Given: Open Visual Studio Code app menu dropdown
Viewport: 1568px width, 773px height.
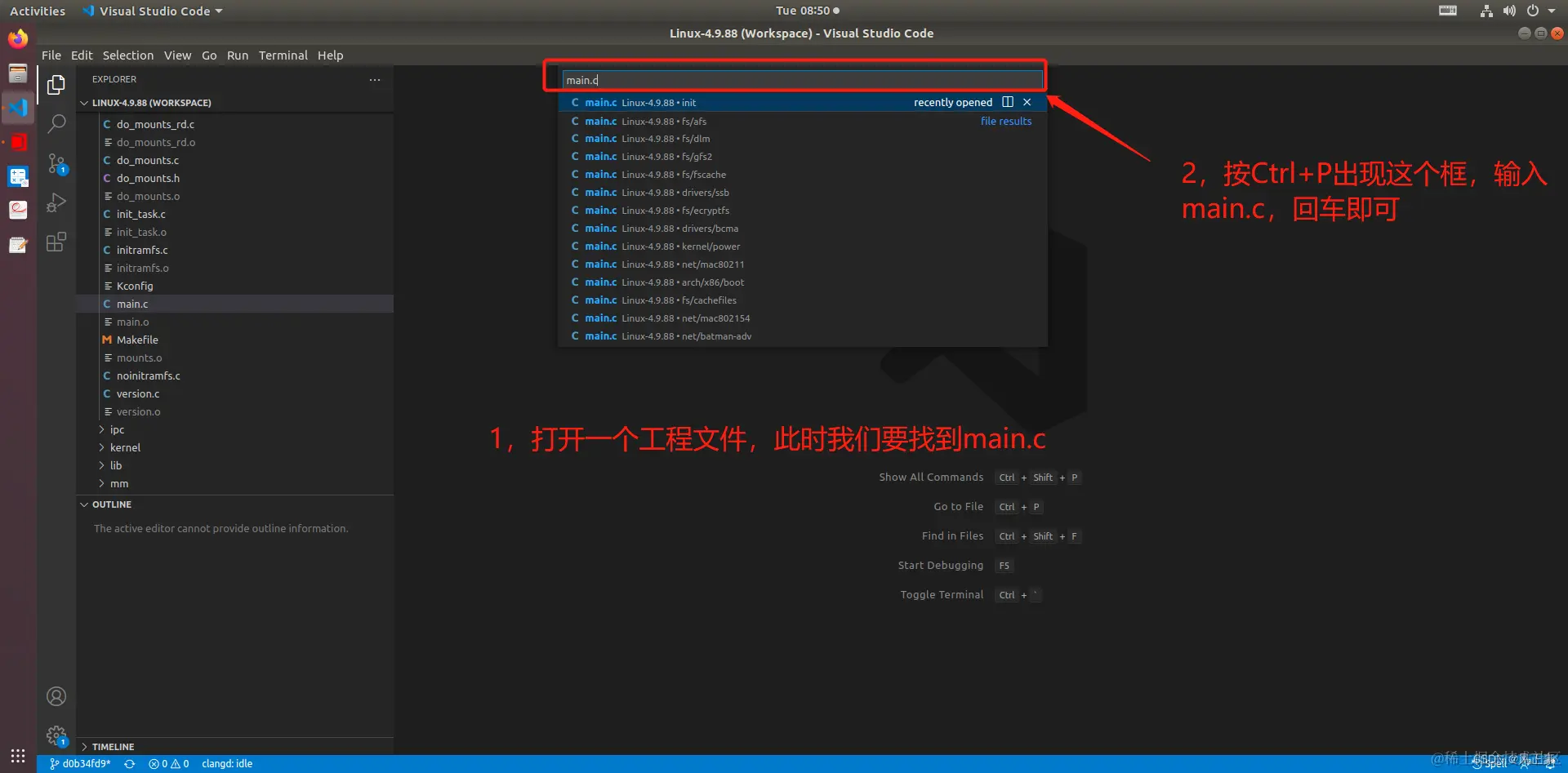Looking at the screenshot, I should point(153,11).
